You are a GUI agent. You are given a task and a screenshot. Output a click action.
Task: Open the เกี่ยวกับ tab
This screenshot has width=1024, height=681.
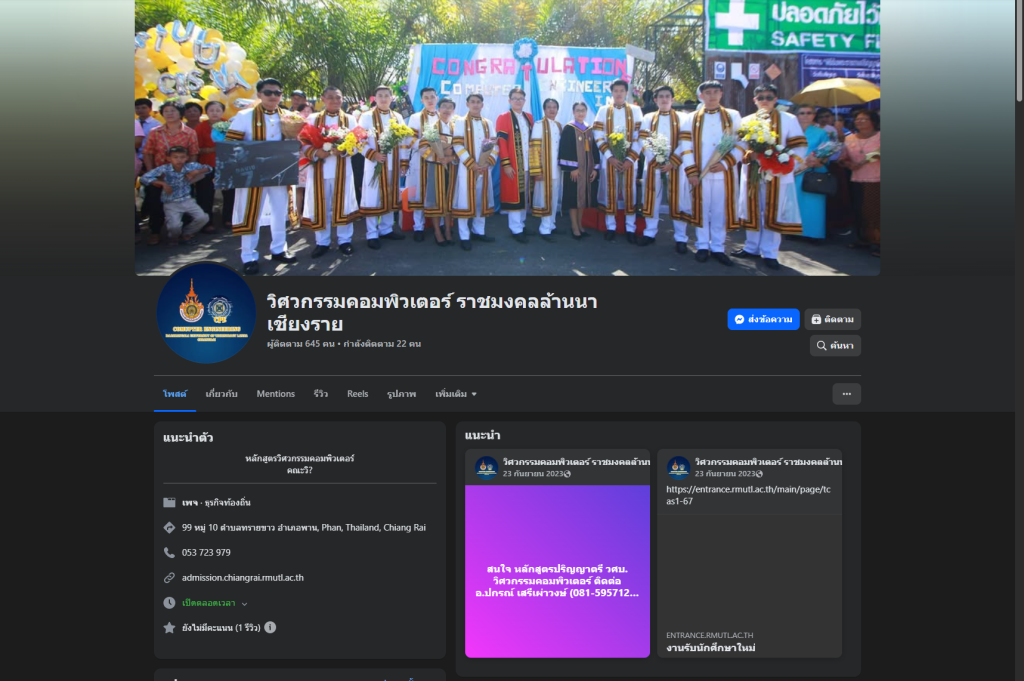pyautogui.click(x=221, y=394)
